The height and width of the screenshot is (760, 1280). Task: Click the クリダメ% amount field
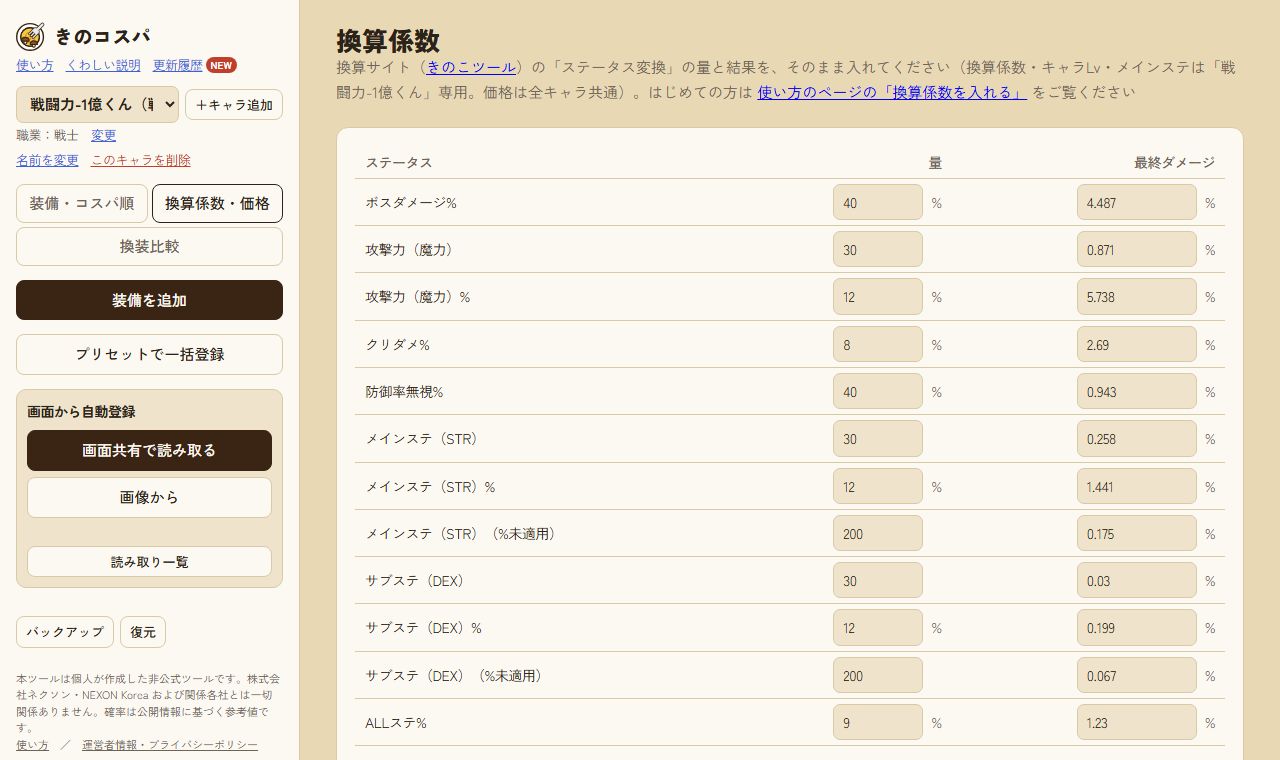878,344
